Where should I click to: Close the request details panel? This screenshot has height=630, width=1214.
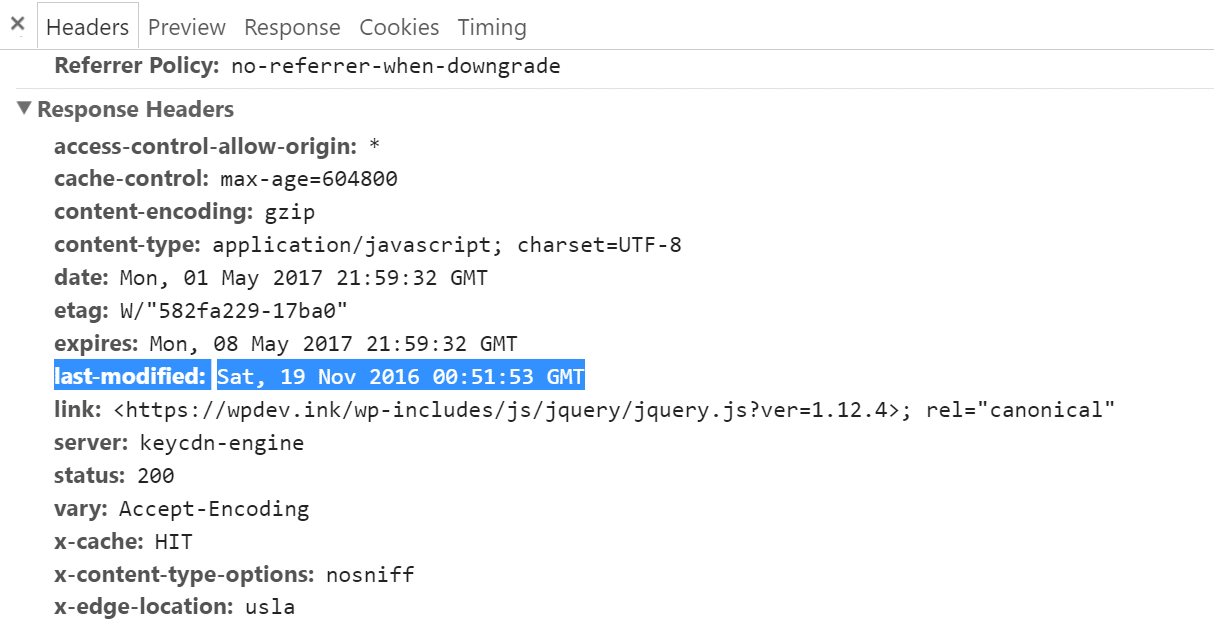pos(17,24)
